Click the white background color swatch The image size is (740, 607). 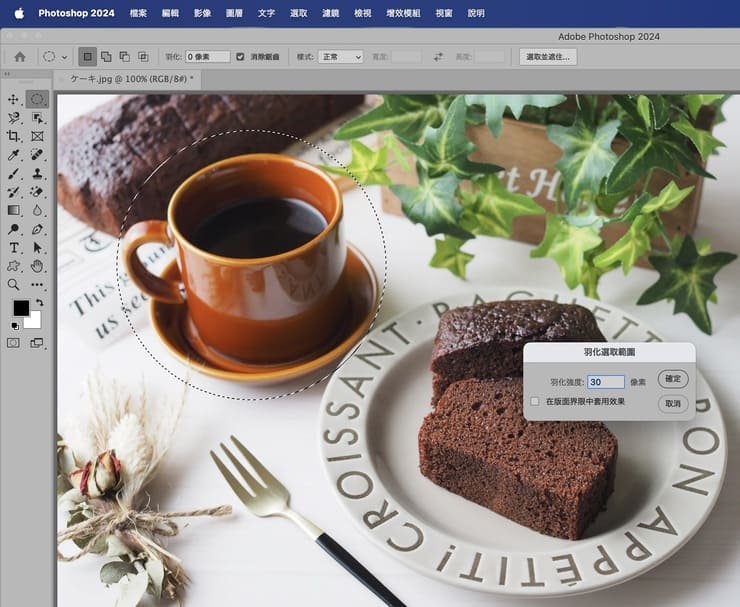(x=35, y=321)
